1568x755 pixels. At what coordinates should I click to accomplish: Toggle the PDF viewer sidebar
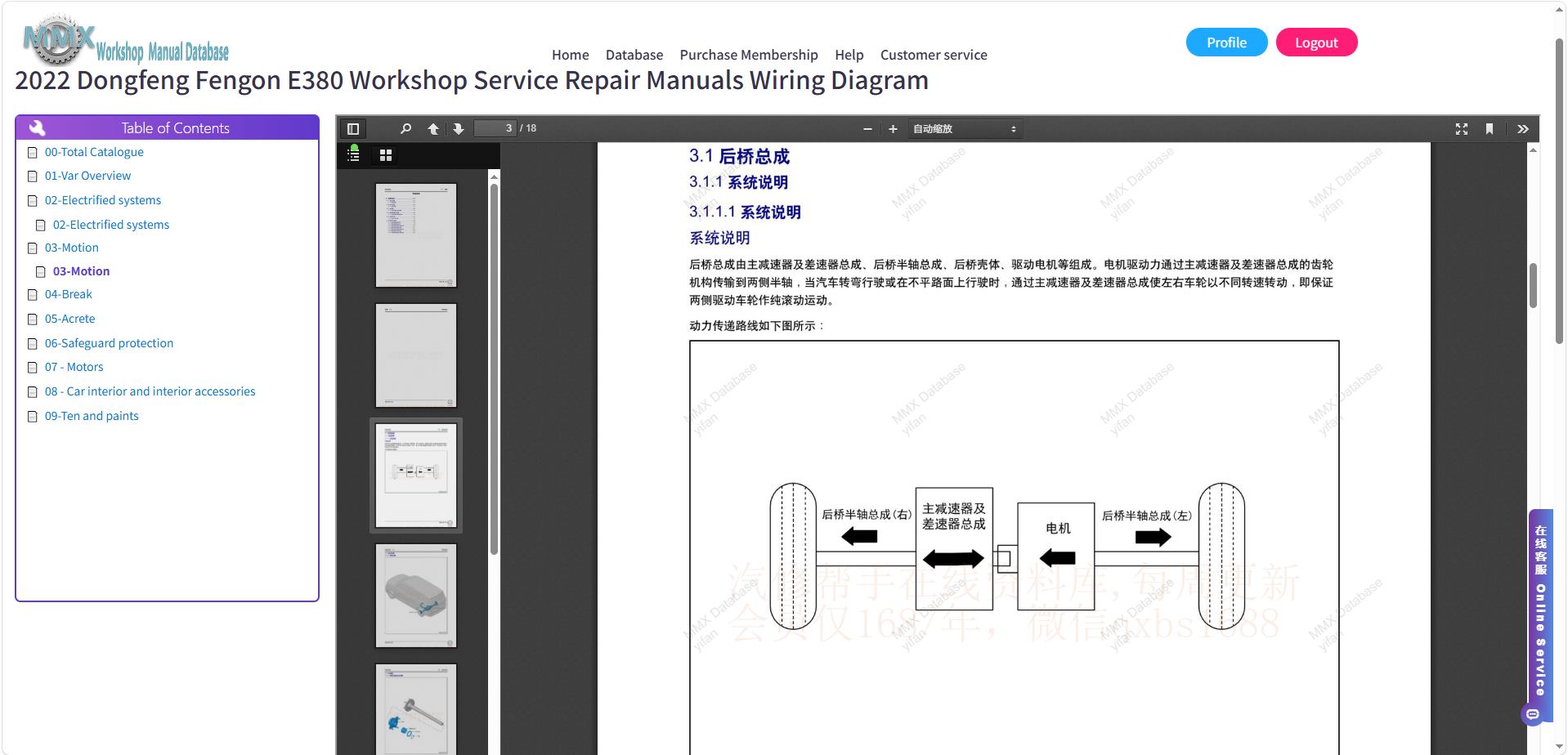tap(353, 129)
